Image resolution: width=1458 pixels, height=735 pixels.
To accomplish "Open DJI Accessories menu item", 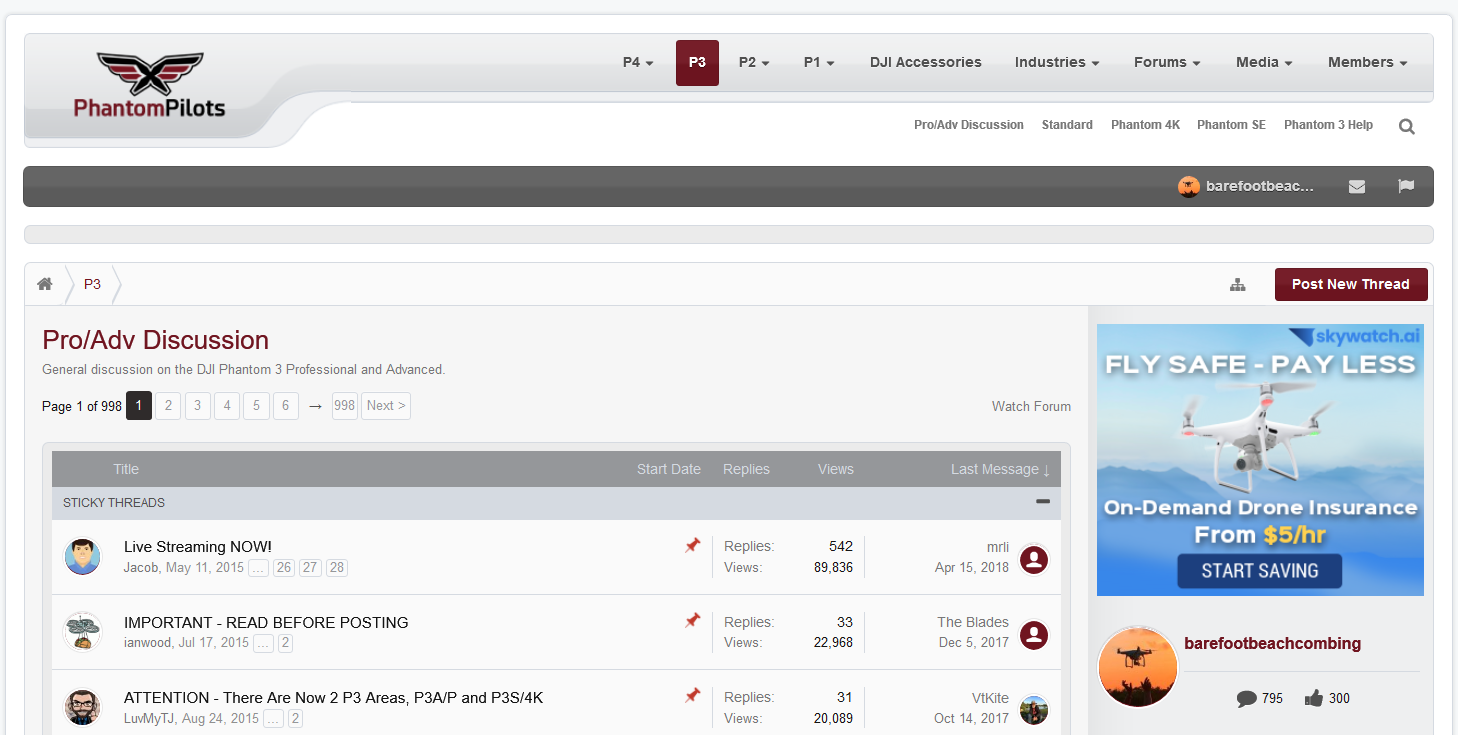I will pyautogui.click(x=926, y=62).
